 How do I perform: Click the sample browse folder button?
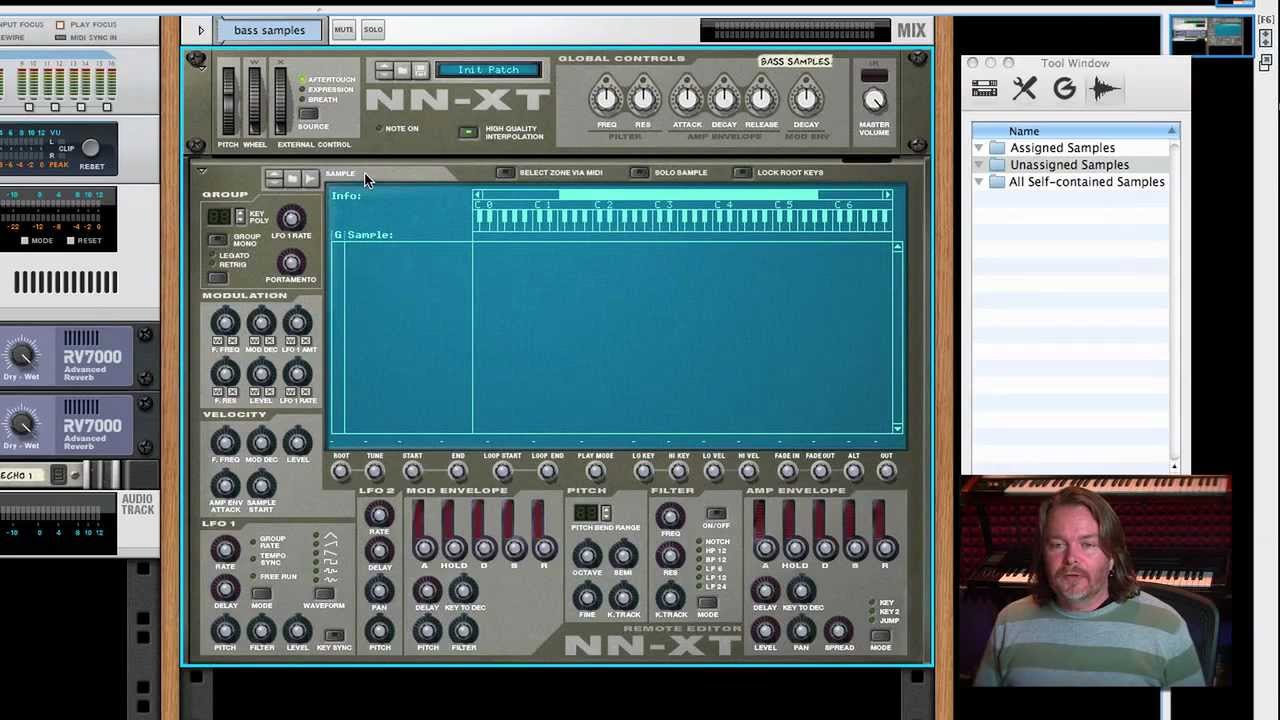click(291, 178)
